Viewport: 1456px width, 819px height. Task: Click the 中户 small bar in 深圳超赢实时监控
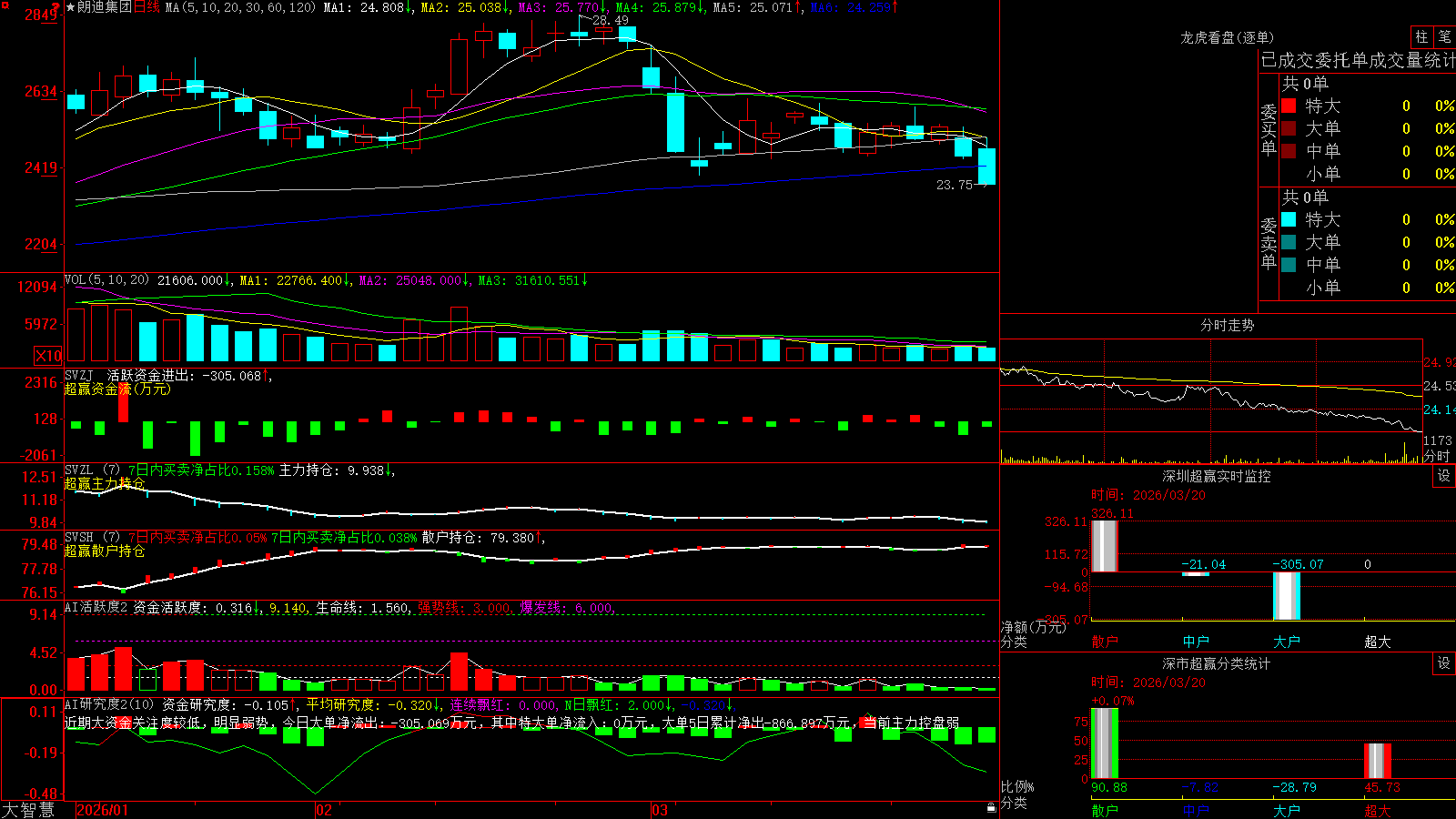(1196, 574)
